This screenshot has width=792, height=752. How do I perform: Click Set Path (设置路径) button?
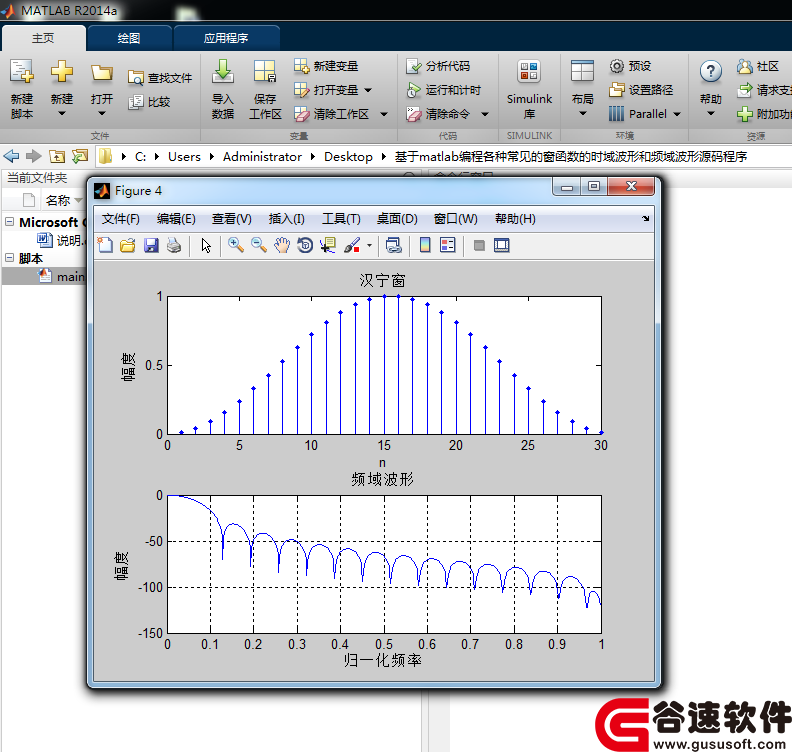click(x=641, y=90)
